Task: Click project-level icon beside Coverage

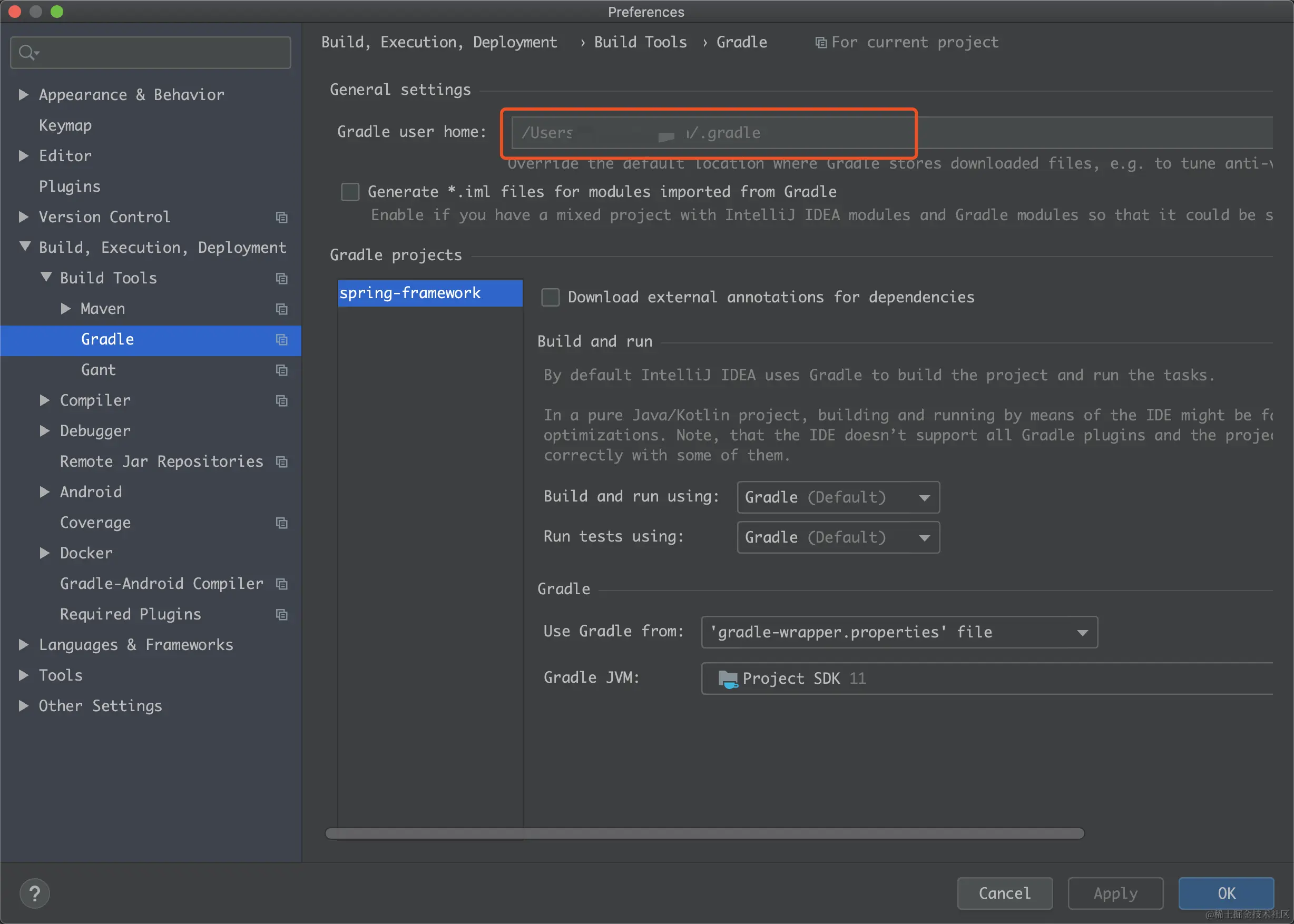Action: (x=281, y=523)
